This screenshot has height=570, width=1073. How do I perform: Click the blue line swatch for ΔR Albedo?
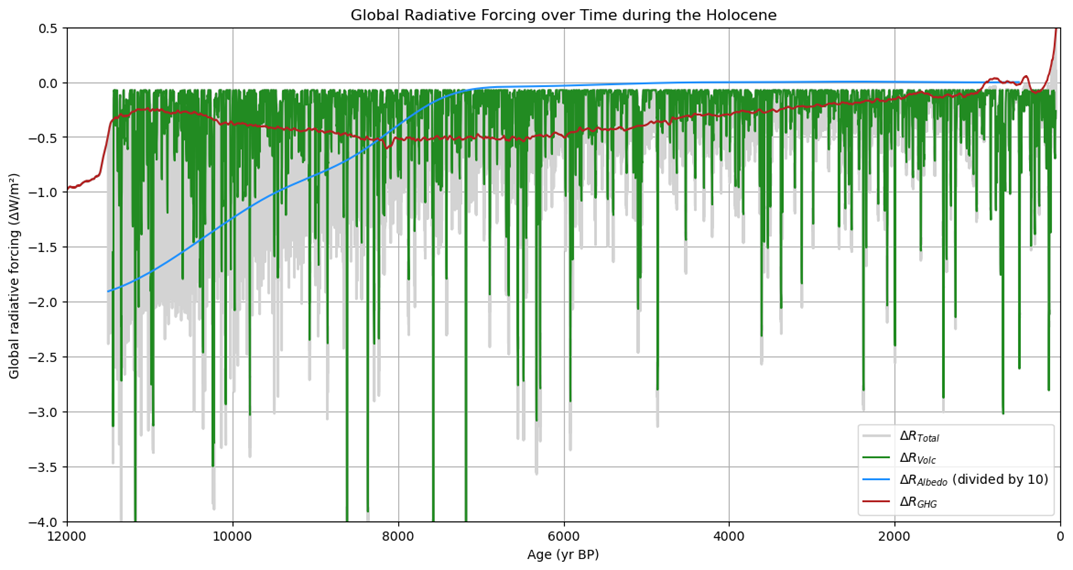point(877,480)
